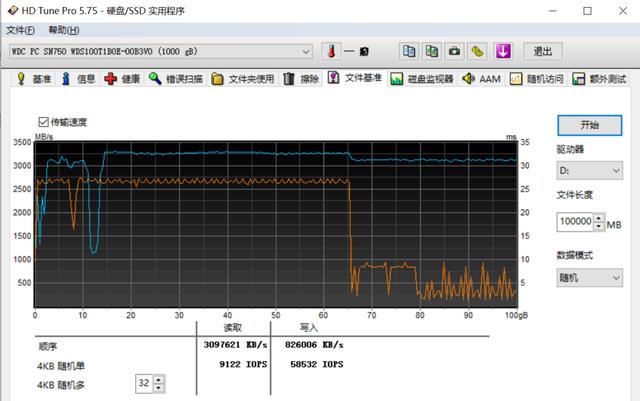Copy info to clipboard toolbar icon
The width and height of the screenshot is (640, 401).
point(409,51)
